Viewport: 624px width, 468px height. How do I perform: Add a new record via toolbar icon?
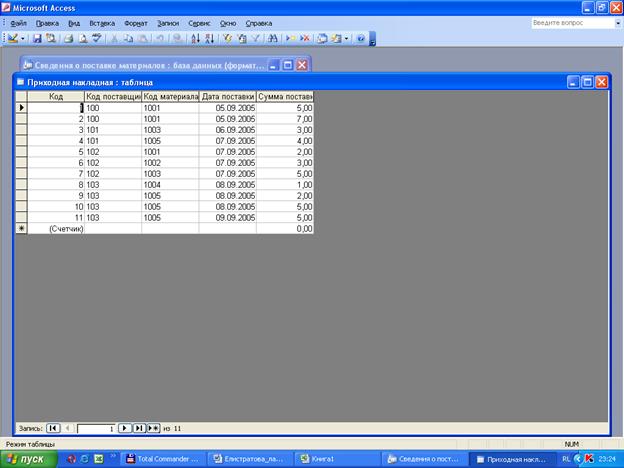coord(291,39)
